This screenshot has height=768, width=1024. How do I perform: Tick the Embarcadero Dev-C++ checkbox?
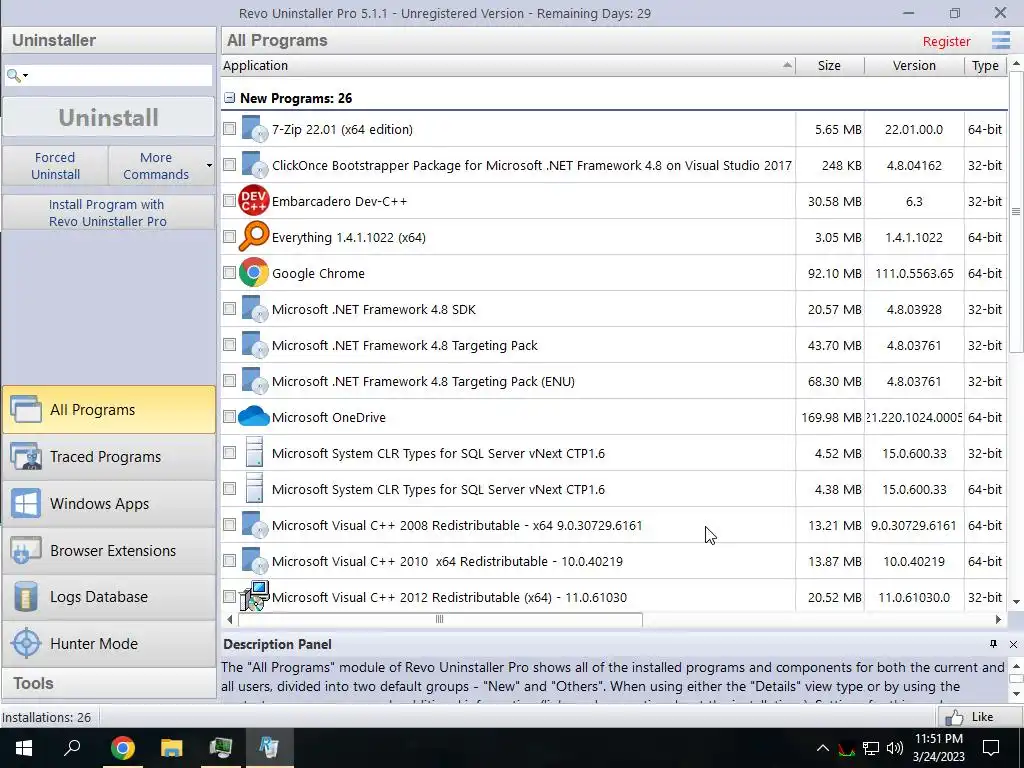pyautogui.click(x=229, y=200)
